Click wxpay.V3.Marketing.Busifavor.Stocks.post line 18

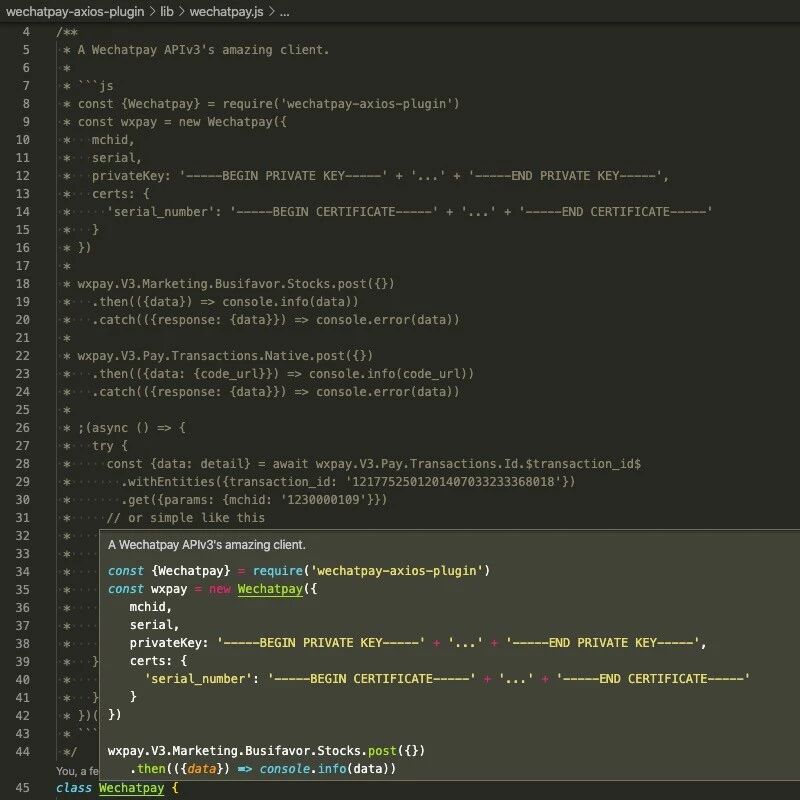236,284
